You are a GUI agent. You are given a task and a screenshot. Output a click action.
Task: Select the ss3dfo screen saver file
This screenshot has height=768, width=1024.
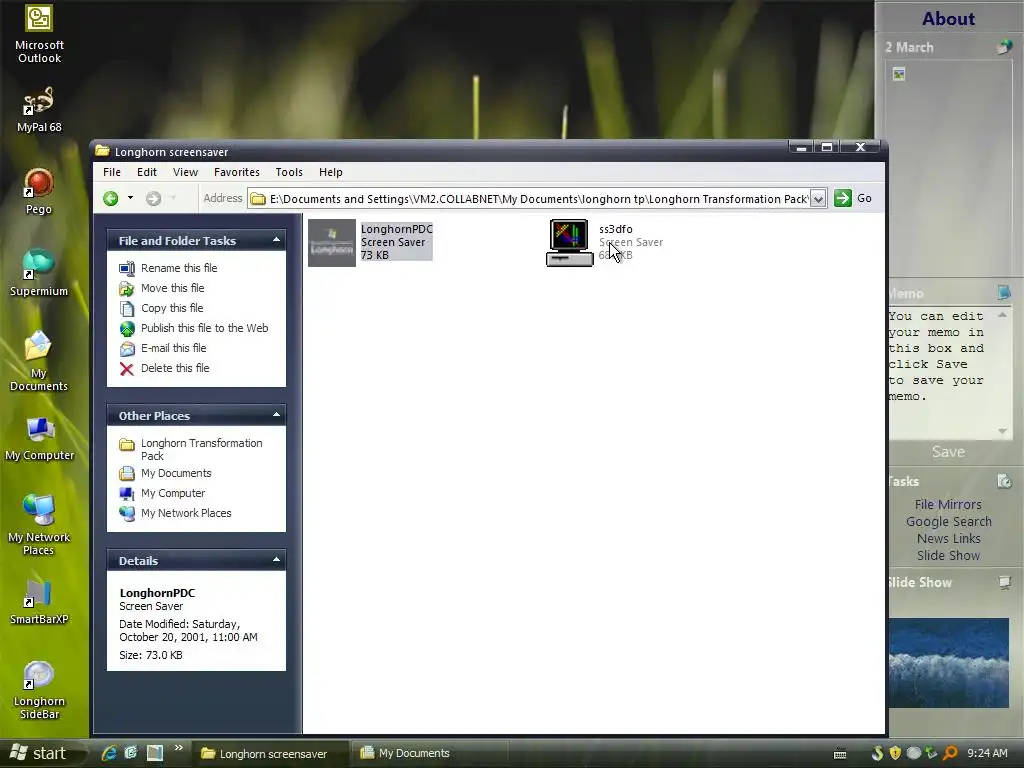tap(604, 242)
